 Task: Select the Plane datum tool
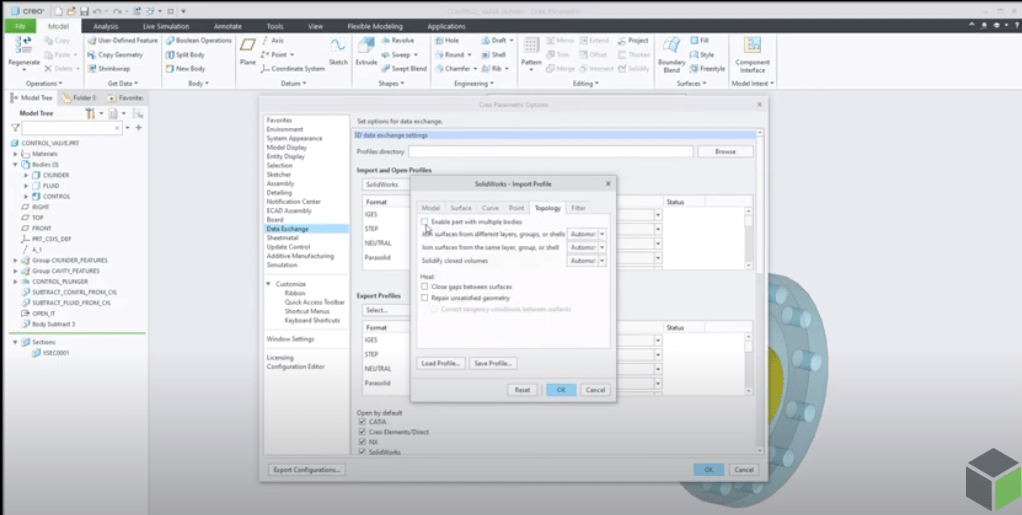tap(247, 51)
